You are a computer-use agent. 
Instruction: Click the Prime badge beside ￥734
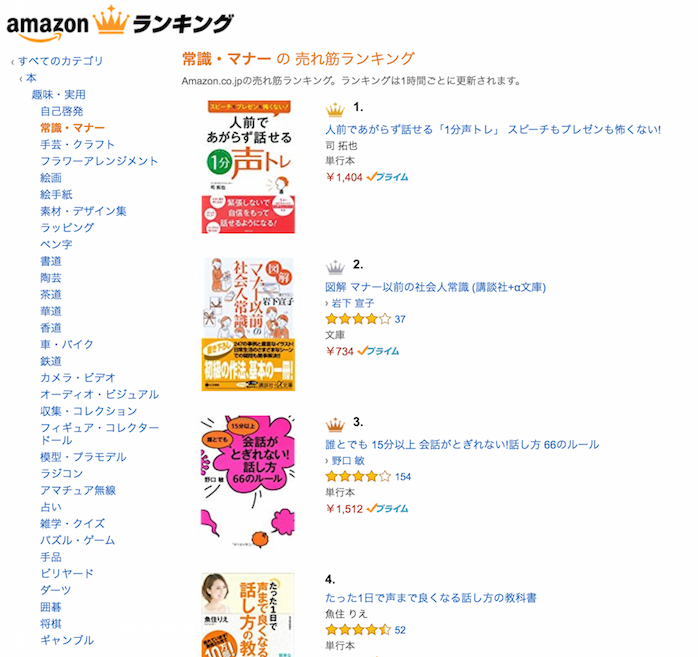379,351
